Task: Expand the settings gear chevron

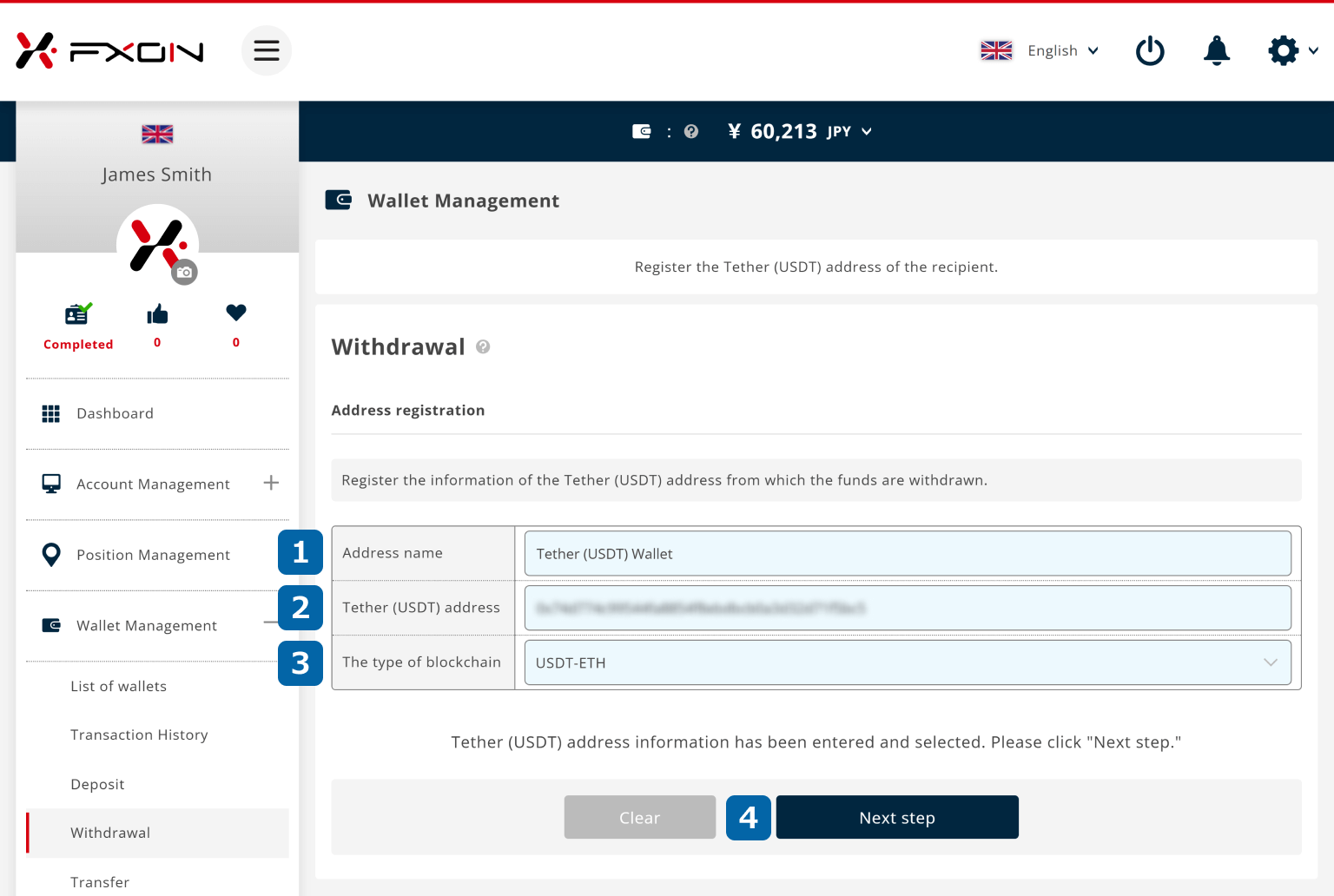Action: (1313, 50)
